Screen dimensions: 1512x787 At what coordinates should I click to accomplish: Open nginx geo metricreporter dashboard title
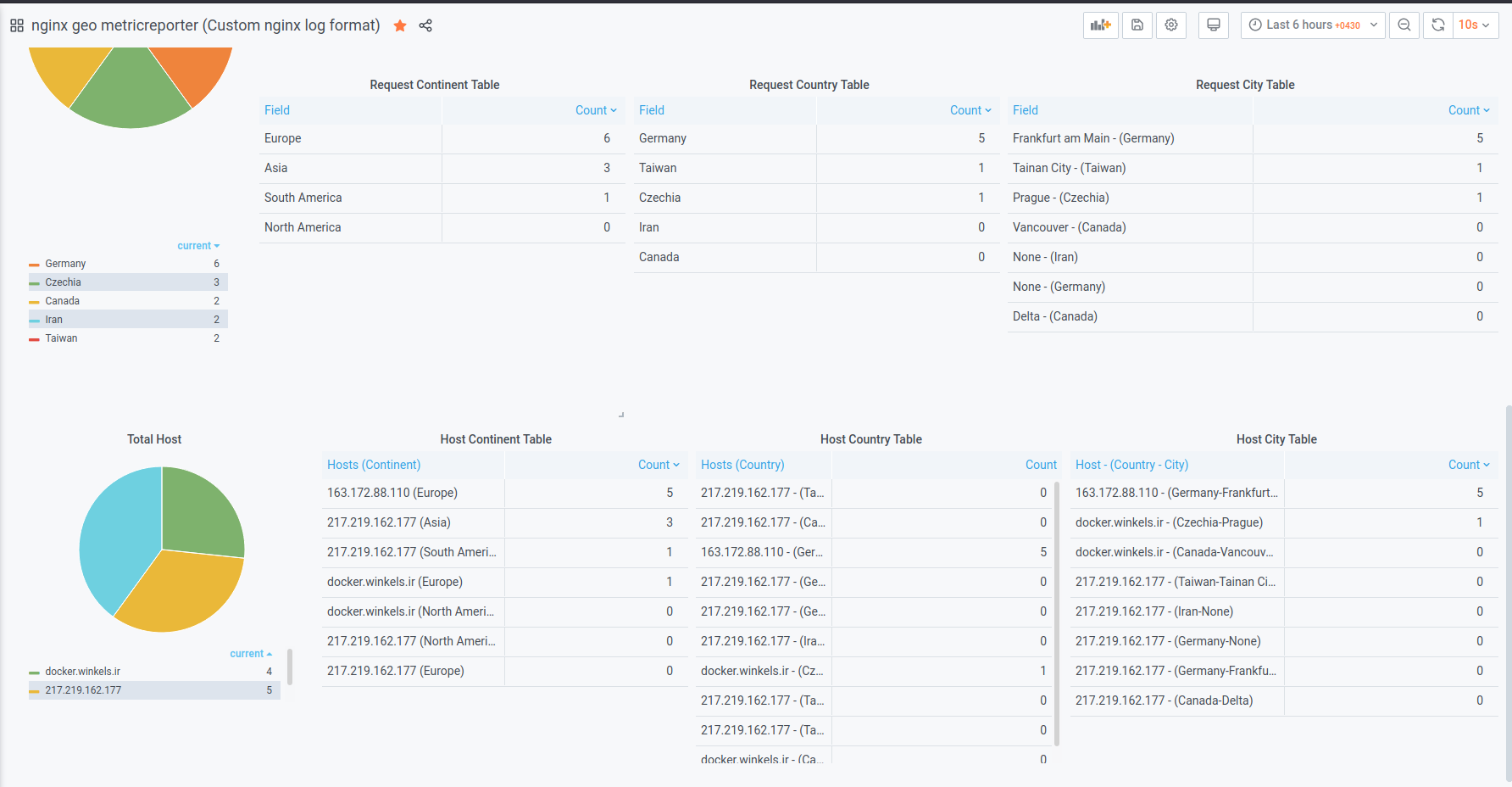[205, 25]
